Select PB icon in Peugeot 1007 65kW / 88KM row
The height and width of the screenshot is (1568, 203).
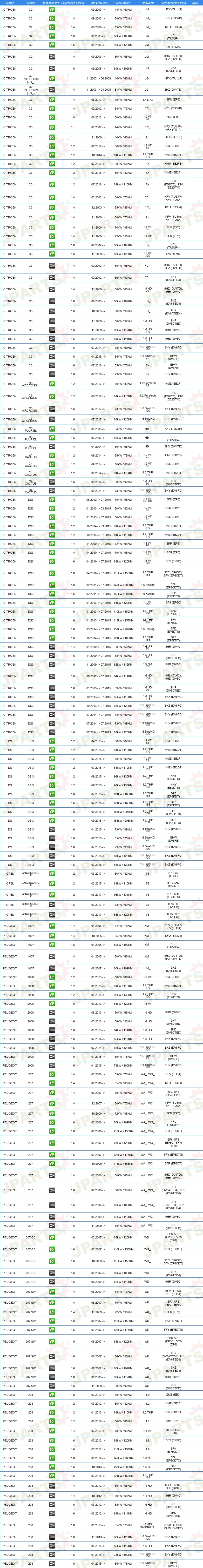click(52, 936)
